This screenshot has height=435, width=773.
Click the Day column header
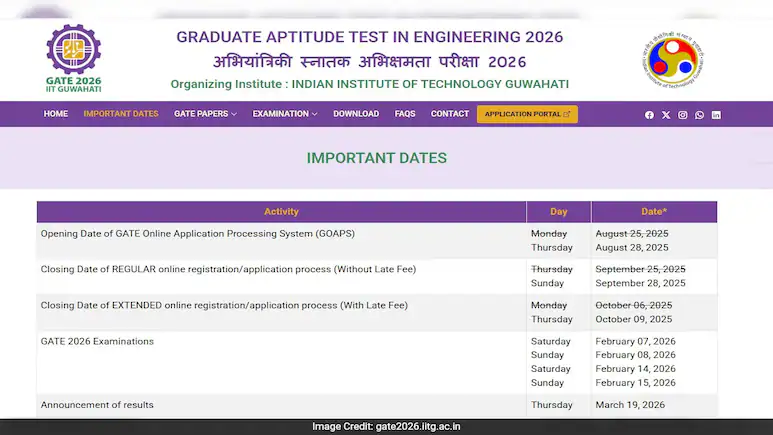(x=558, y=212)
